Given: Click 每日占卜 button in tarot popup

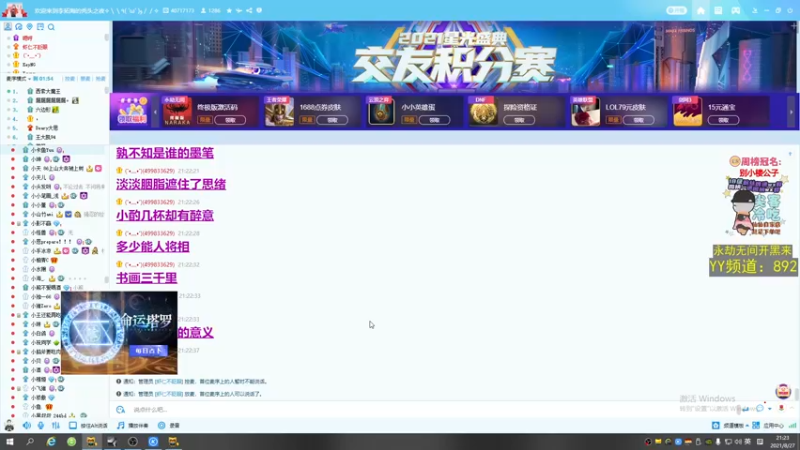Looking at the screenshot, I should coord(148,351).
